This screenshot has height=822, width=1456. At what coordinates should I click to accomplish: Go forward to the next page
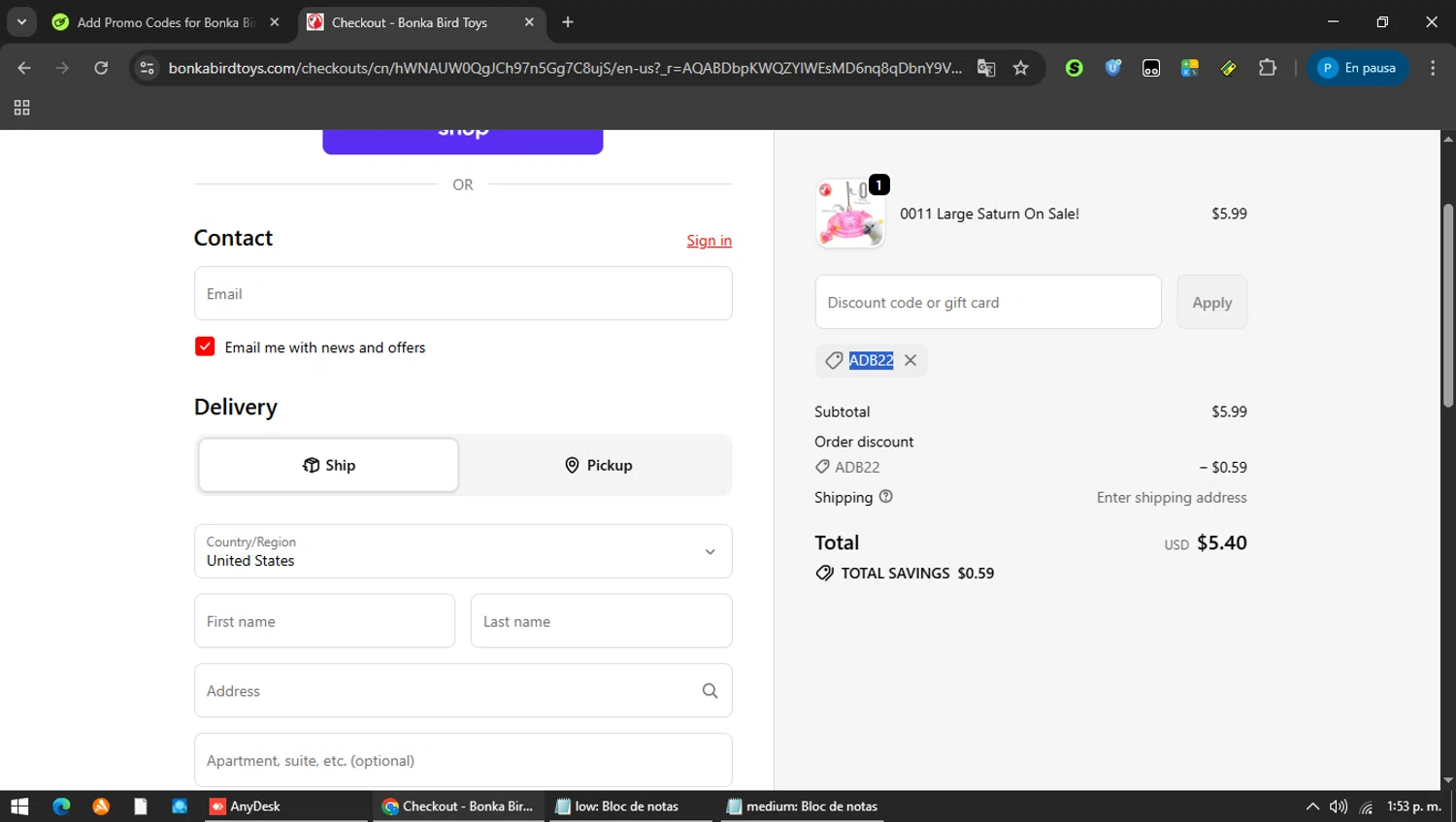(62, 68)
